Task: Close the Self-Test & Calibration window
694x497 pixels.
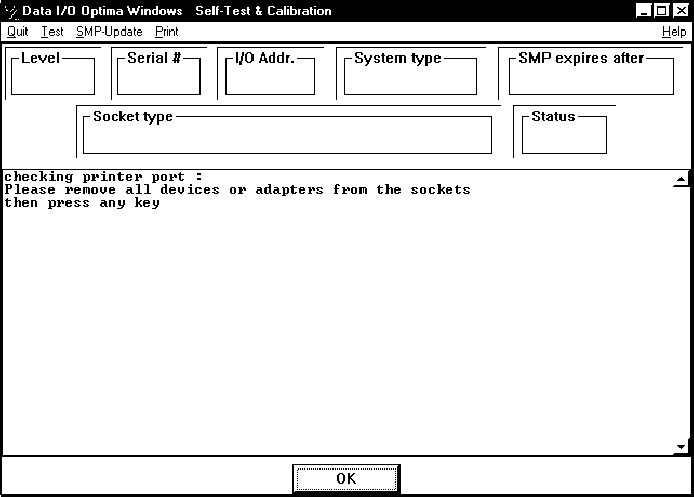Action: [x=680, y=10]
